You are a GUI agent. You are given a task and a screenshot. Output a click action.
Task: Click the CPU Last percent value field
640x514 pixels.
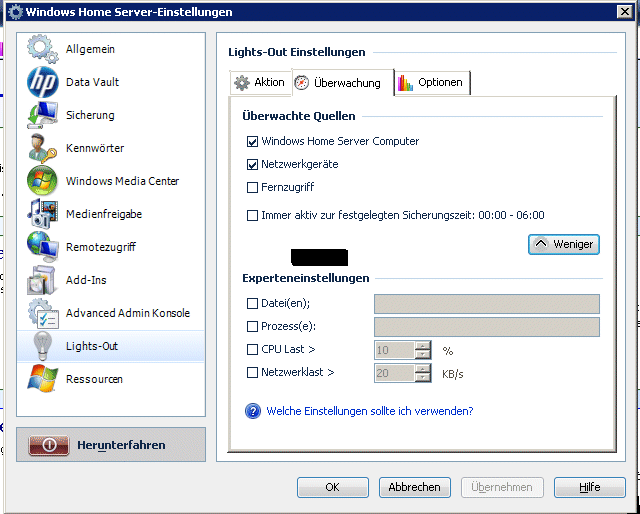pos(395,350)
